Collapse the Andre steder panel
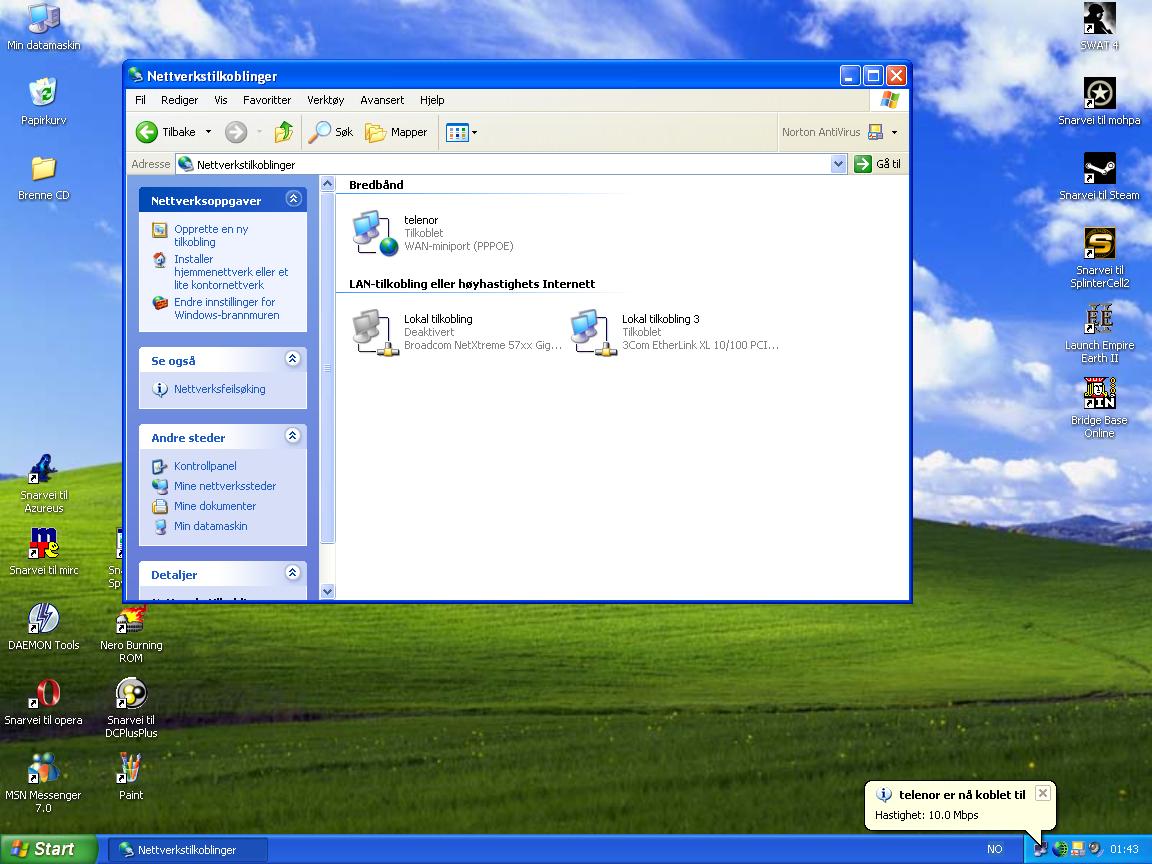 [293, 436]
